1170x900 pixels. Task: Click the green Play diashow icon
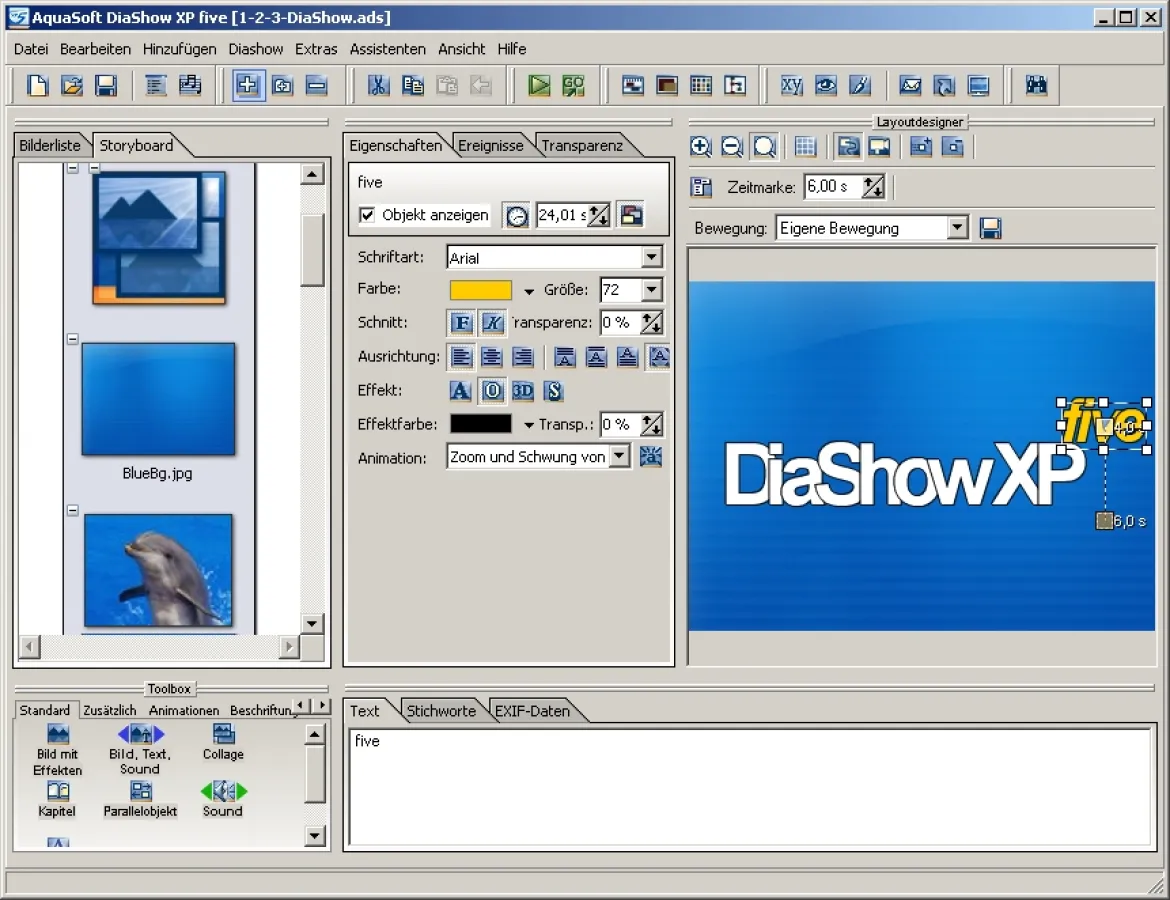[539, 86]
